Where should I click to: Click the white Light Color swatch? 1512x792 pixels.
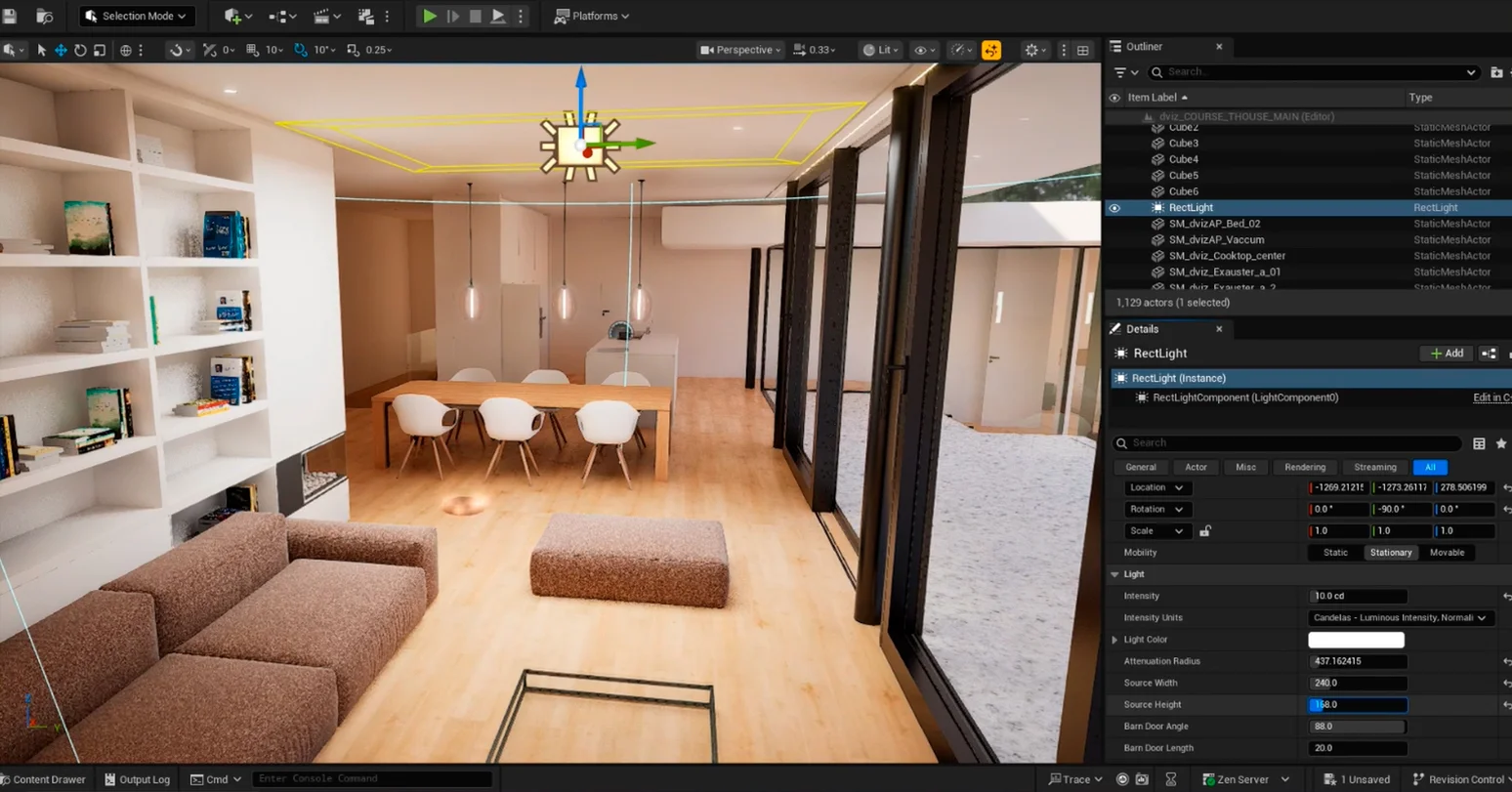pyautogui.click(x=1356, y=640)
